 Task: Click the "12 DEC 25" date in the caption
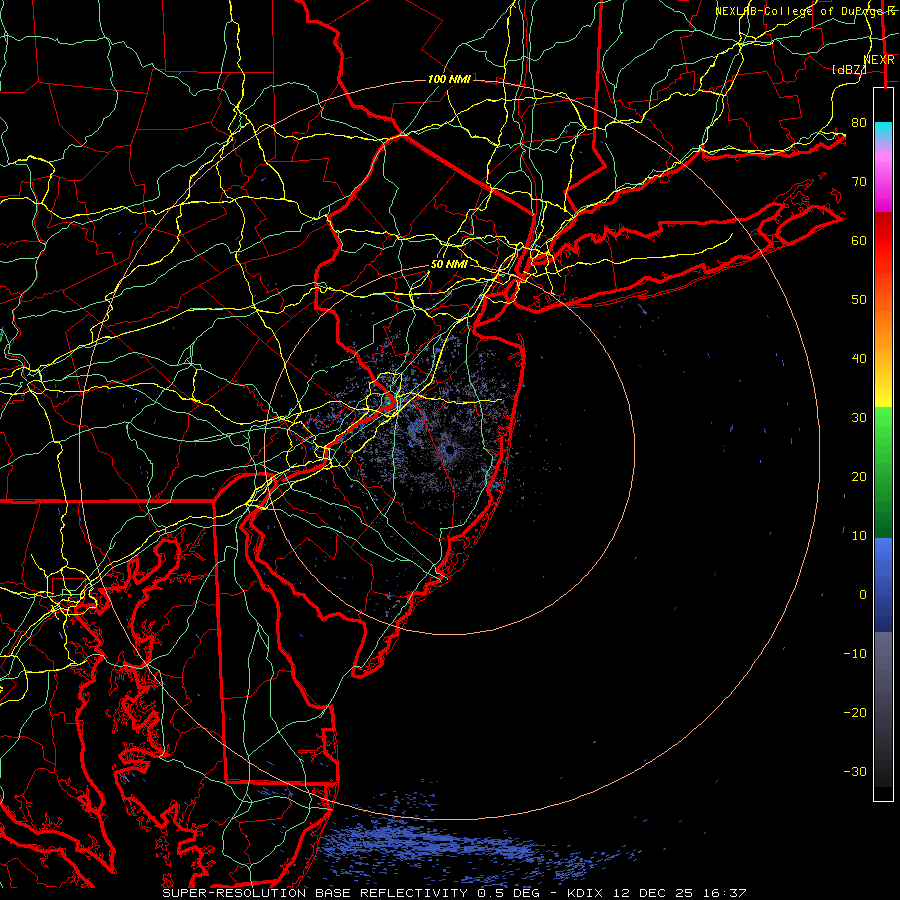(652, 893)
